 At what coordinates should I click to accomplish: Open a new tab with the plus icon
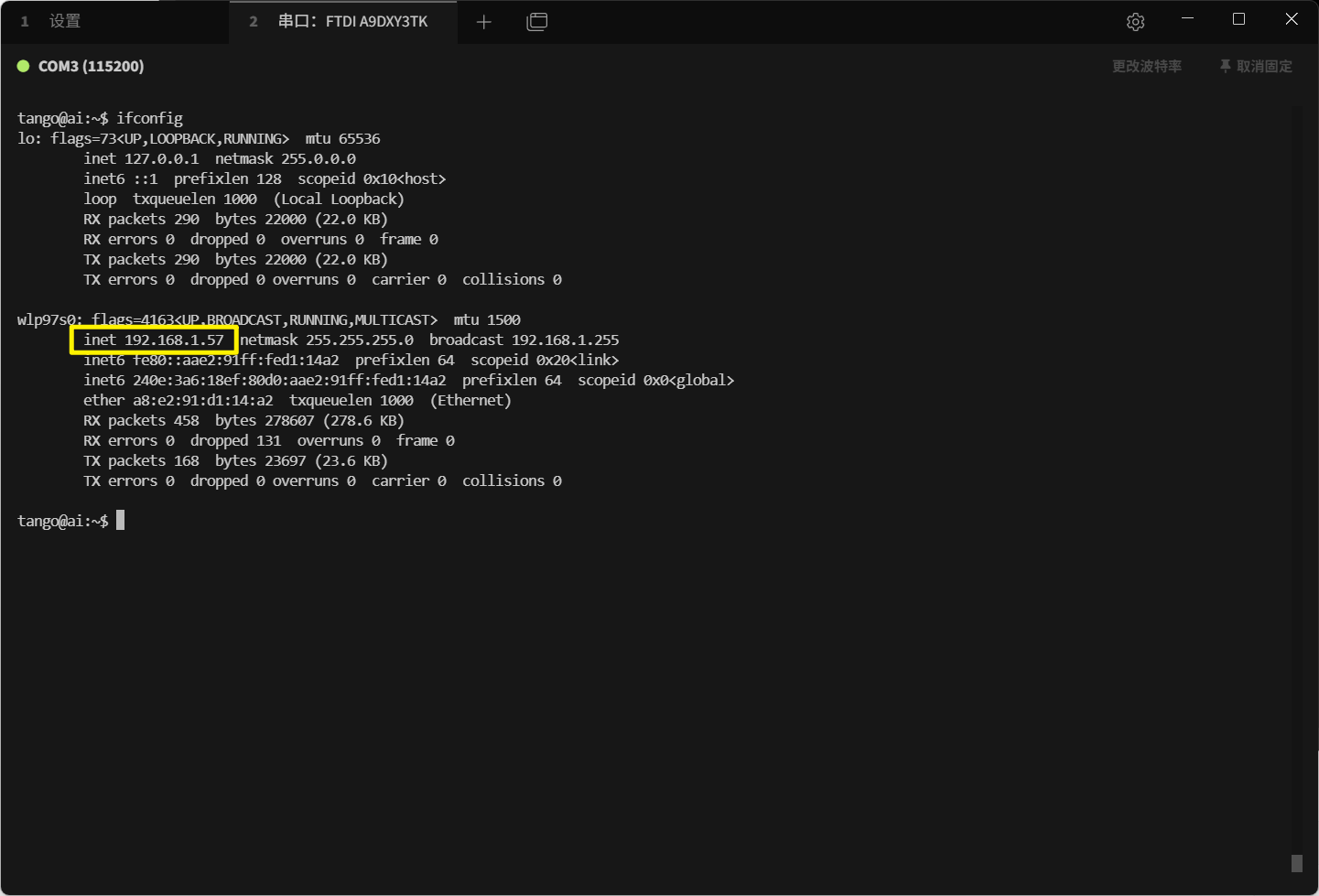point(484,22)
